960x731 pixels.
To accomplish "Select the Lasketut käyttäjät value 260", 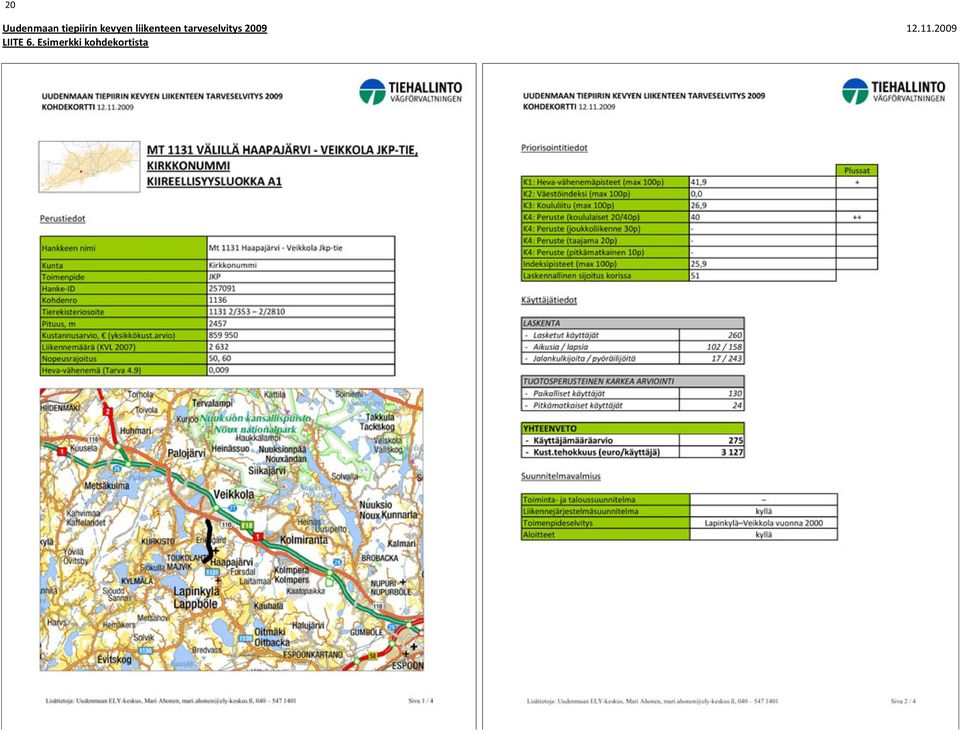I will pos(735,335).
